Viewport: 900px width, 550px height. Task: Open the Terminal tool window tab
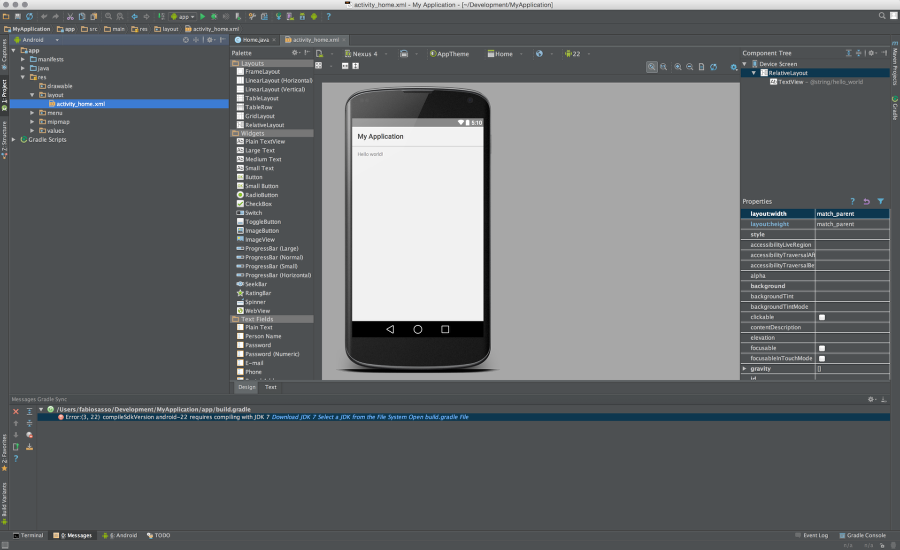(28, 536)
